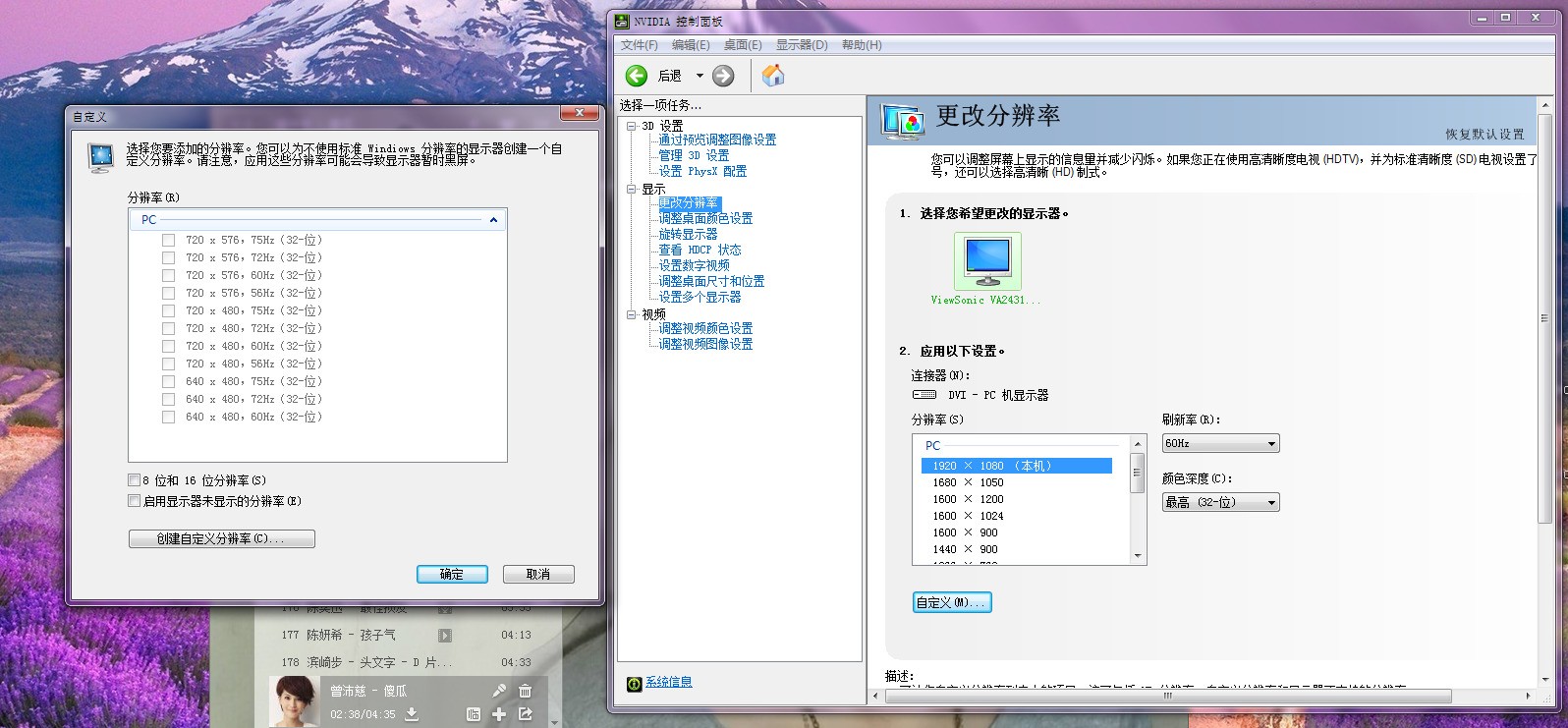The width and height of the screenshot is (1568, 728).
Task: Click the 创建自定义分辨率(C)... button
Action: [x=222, y=539]
